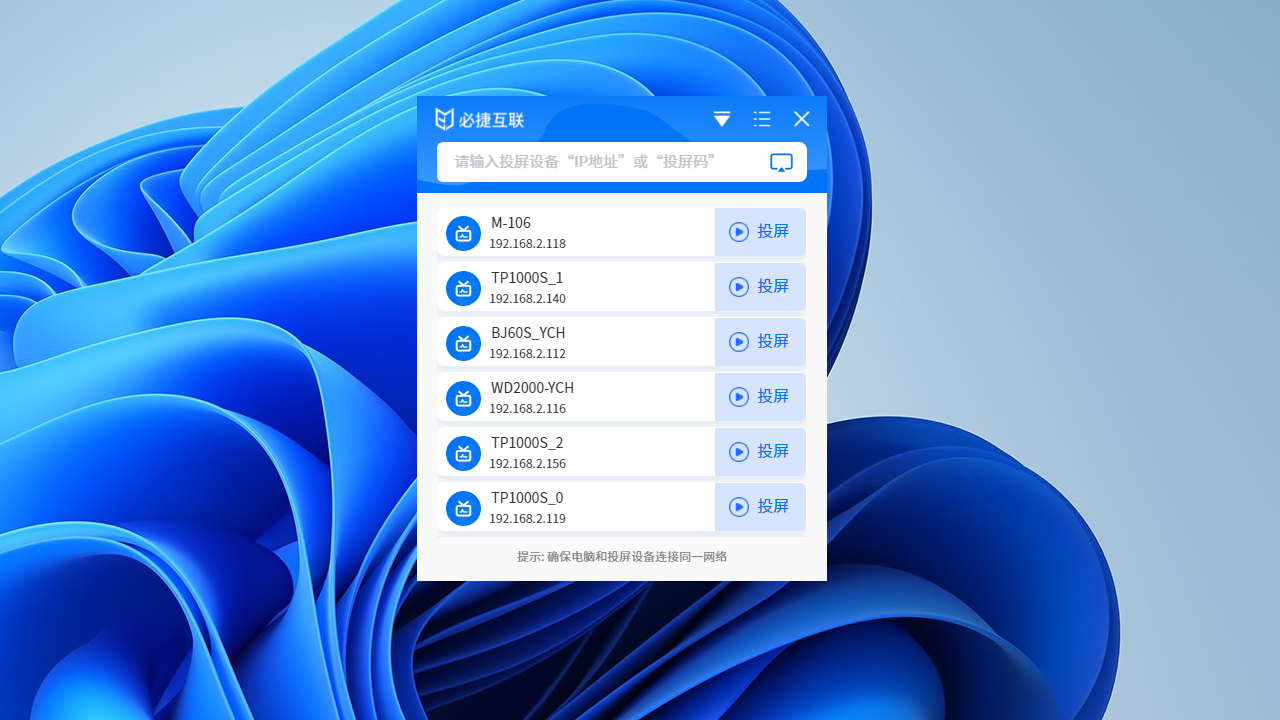Start 投屏 to TP1000S_1
Image resolution: width=1280 pixels, height=720 pixels.
click(760, 287)
